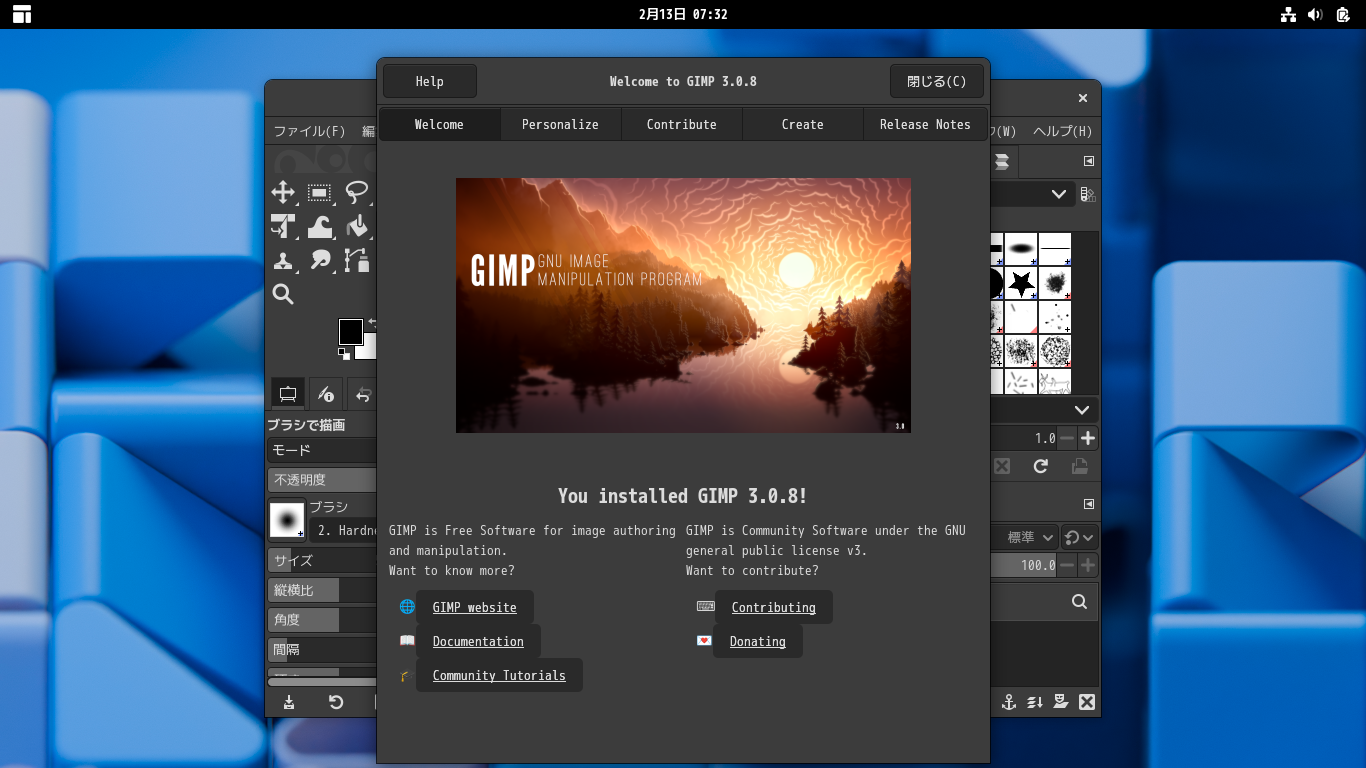Toggle brush list view icon beside filter
Screen dimensions: 1366x768
pyautogui.click(x=1088, y=194)
